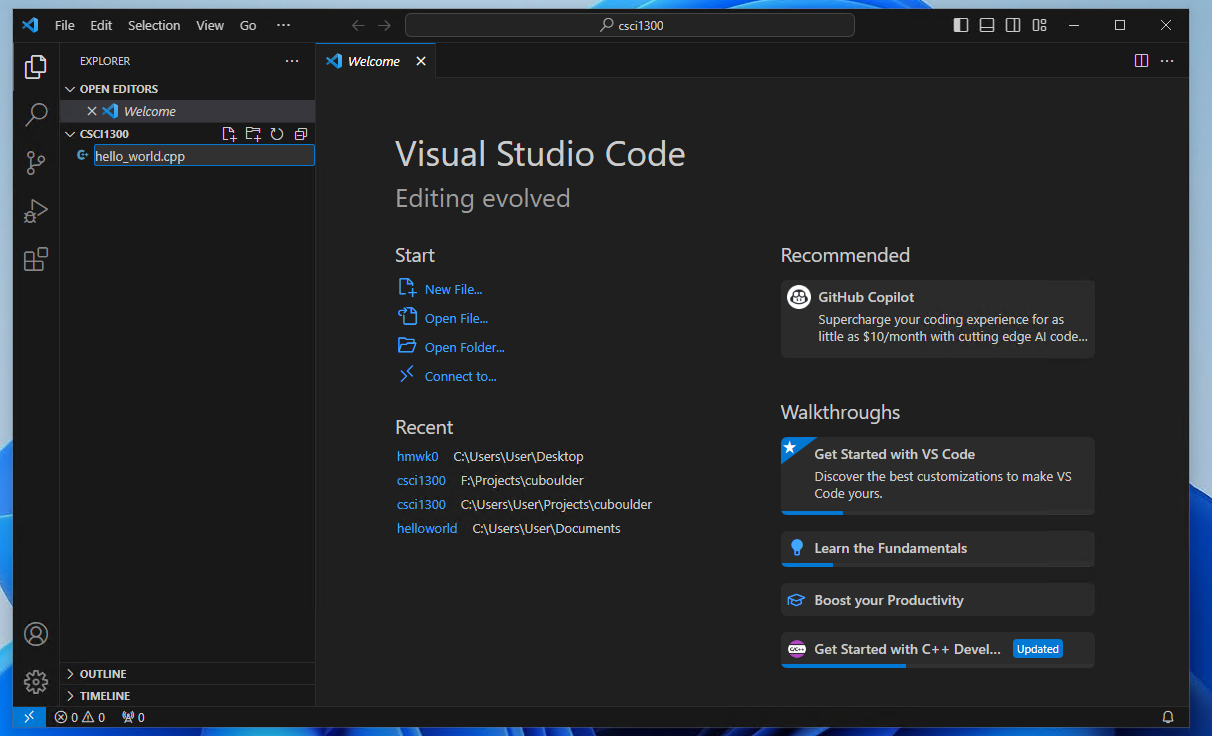Click the New File icon in CSCI1300 header
This screenshot has width=1212, height=736.
click(x=229, y=134)
